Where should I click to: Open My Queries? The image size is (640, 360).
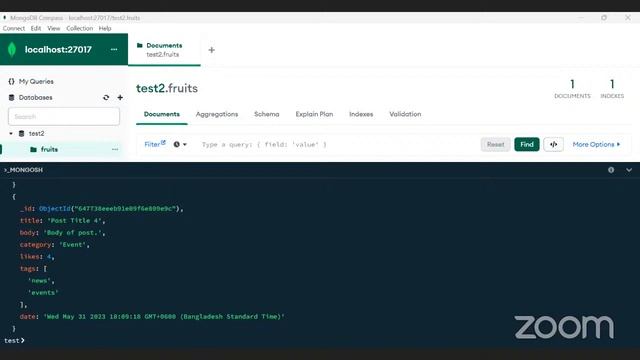click(x=36, y=81)
